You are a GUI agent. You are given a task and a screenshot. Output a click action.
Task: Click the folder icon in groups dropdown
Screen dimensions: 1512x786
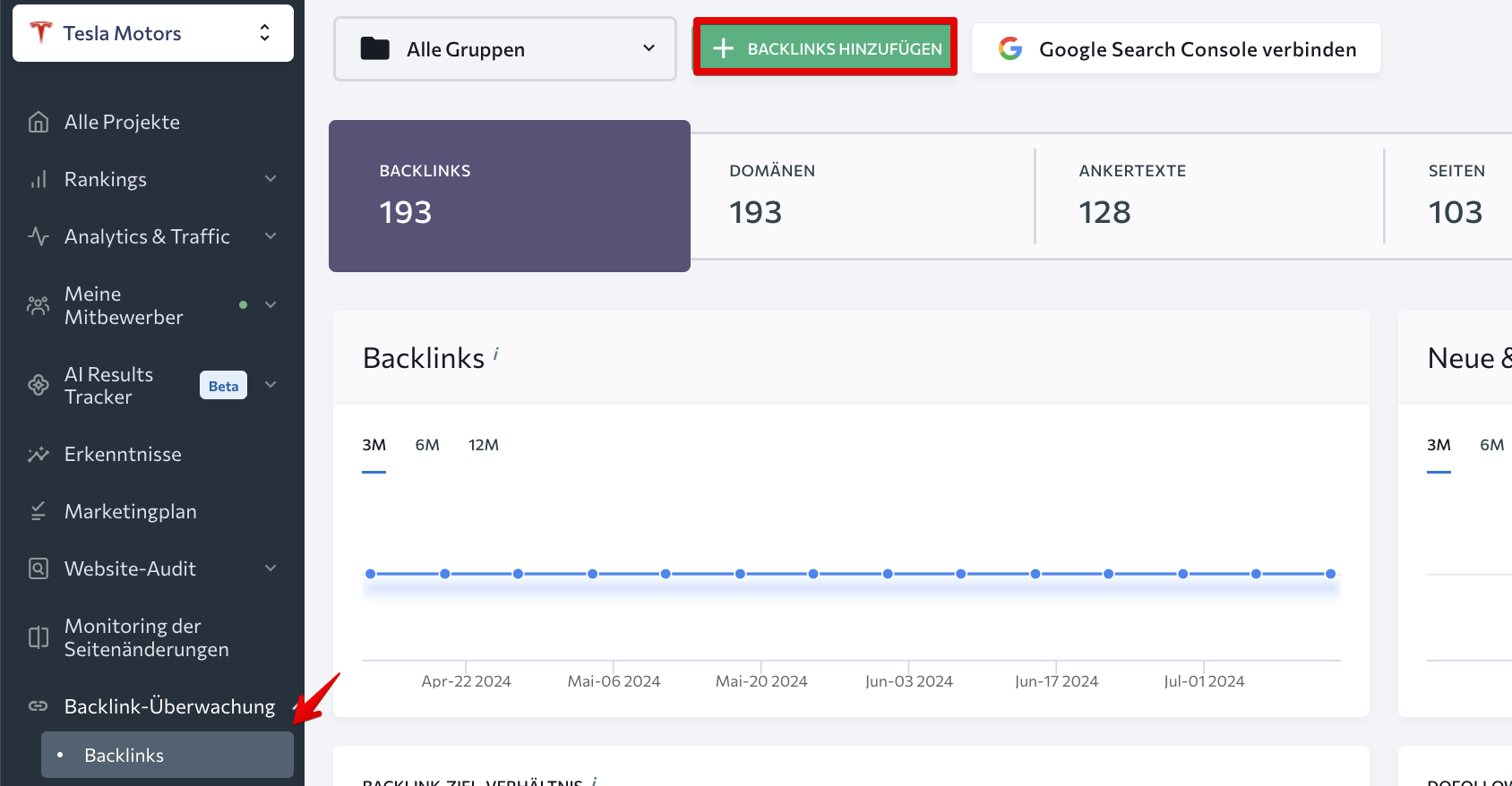(x=374, y=48)
